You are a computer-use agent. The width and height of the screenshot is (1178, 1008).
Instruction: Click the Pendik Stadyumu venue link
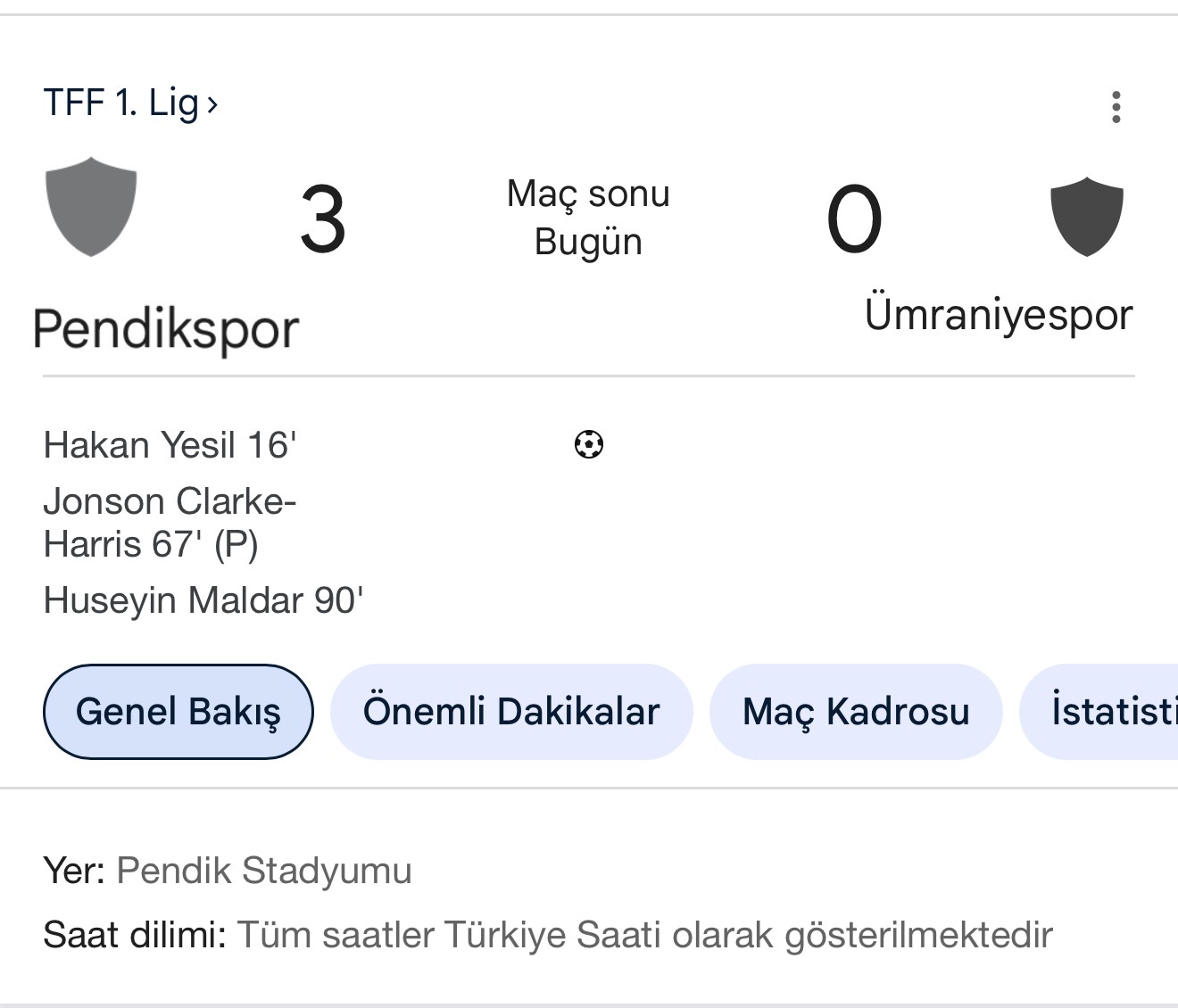coord(264,871)
